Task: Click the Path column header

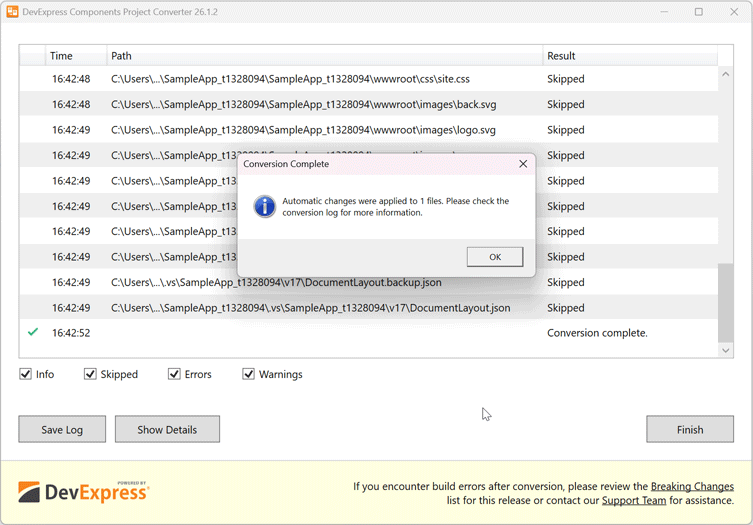Action: (x=325, y=56)
